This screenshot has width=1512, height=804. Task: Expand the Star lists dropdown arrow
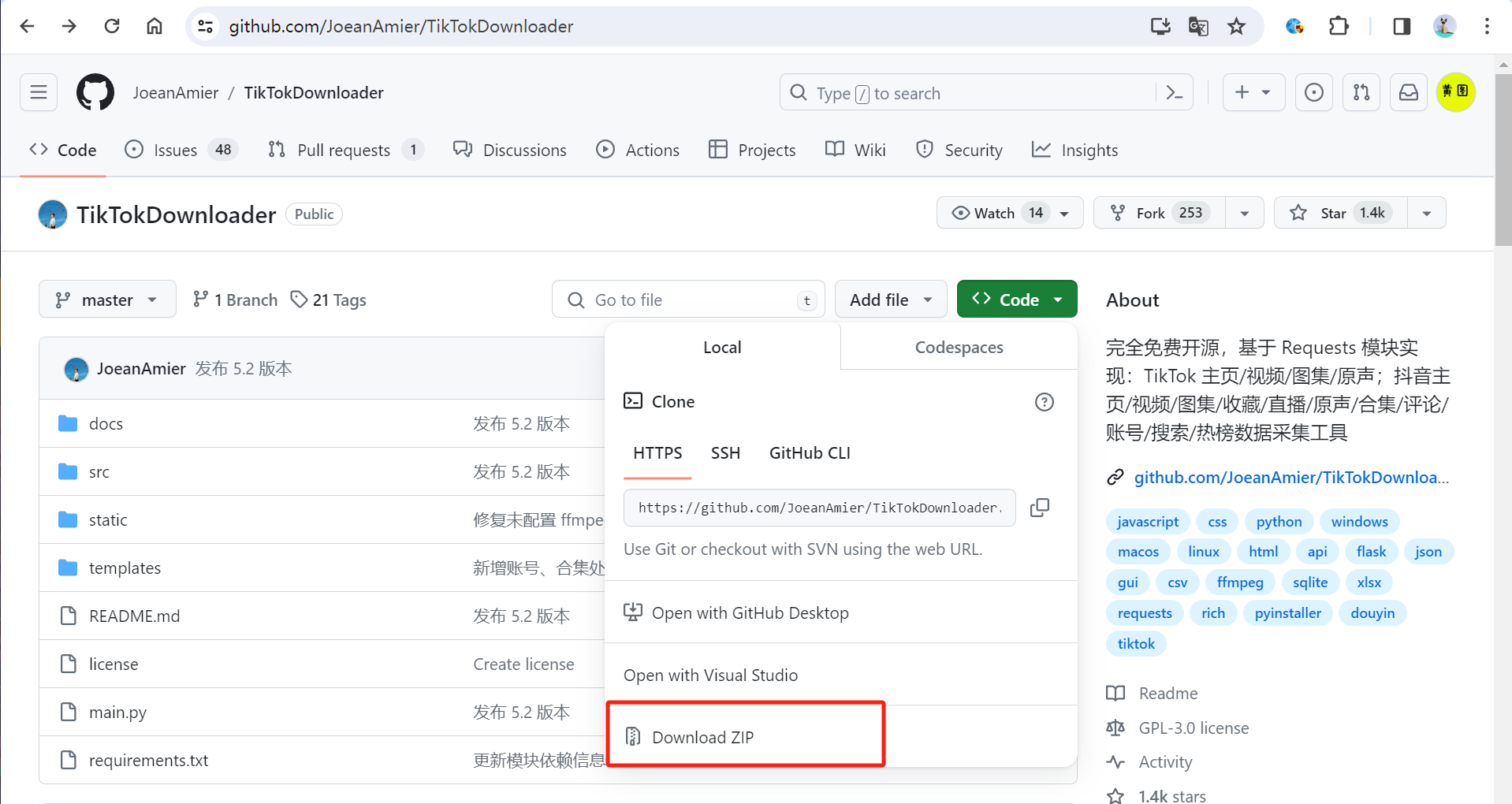click(x=1427, y=213)
